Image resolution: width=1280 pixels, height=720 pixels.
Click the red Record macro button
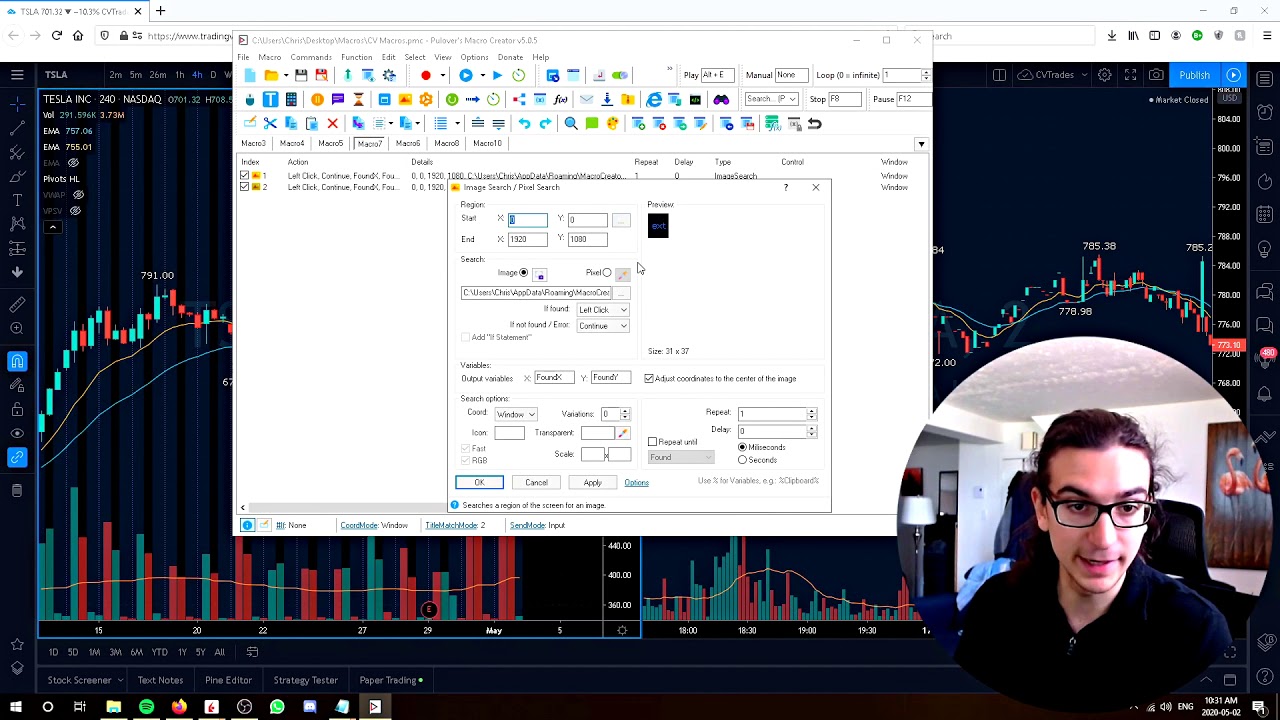[426, 75]
